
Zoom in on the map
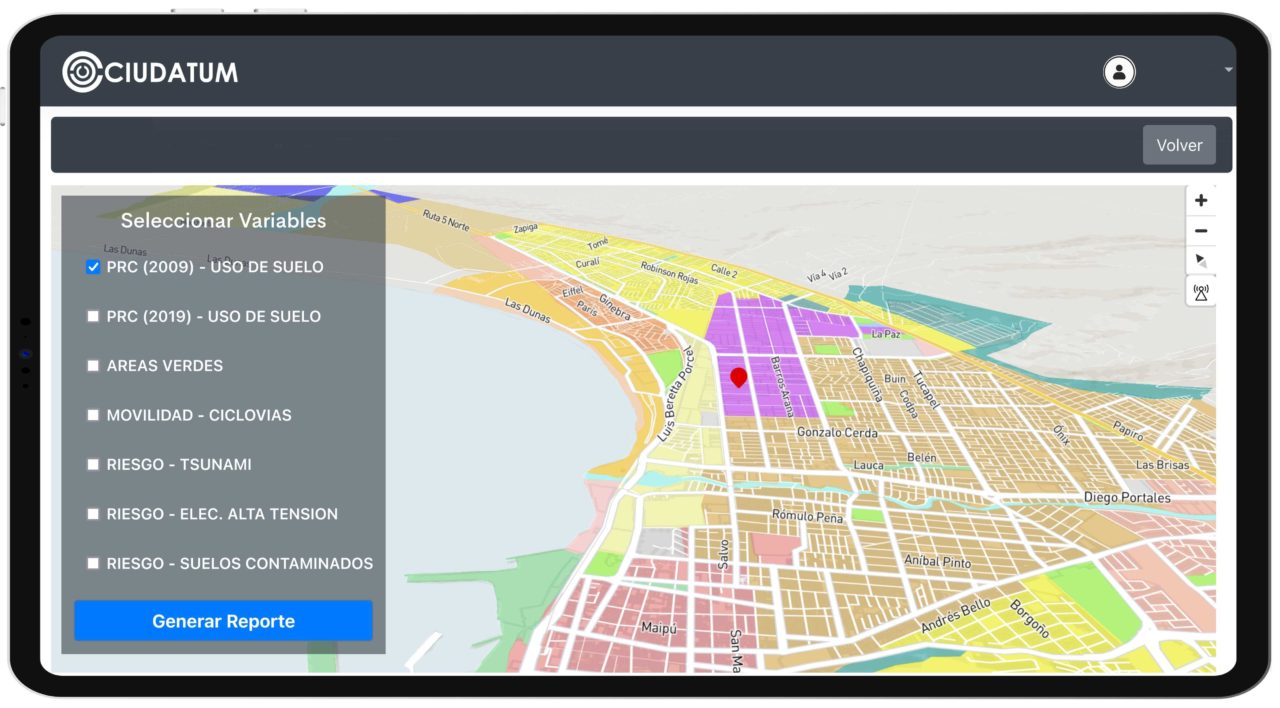pyautogui.click(x=1201, y=200)
